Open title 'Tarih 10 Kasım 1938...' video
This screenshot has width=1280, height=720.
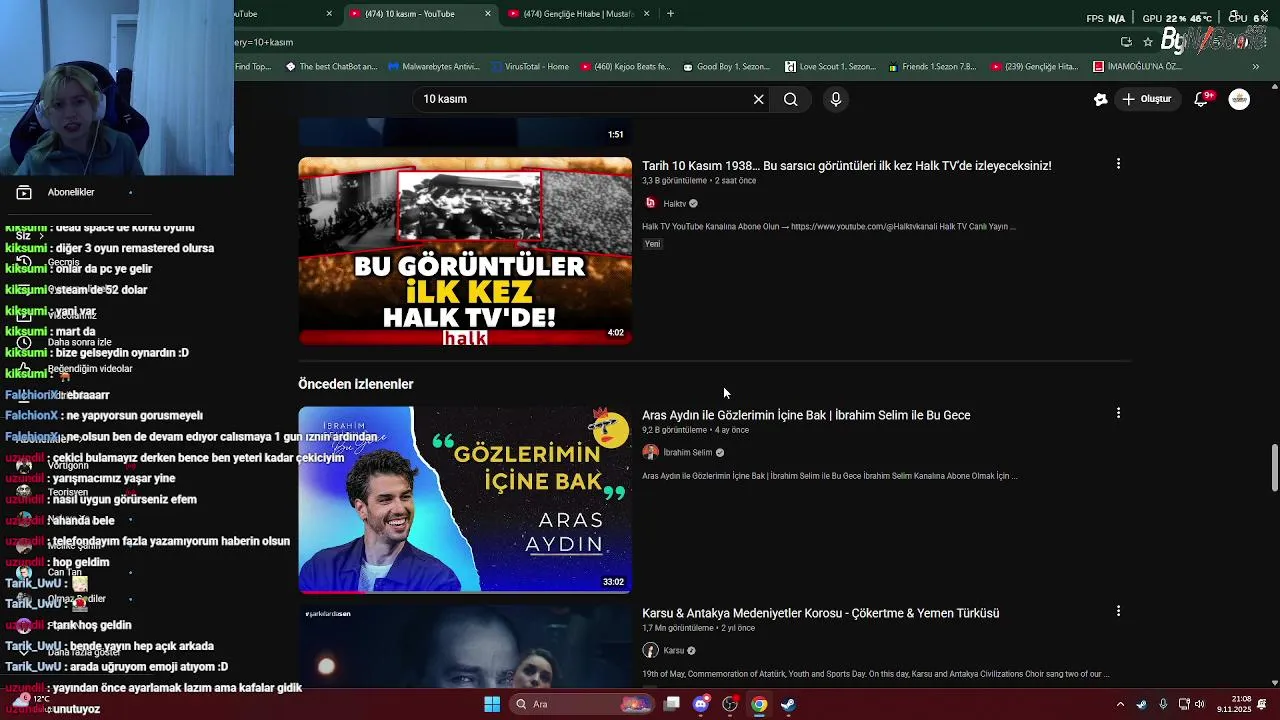[x=846, y=166]
